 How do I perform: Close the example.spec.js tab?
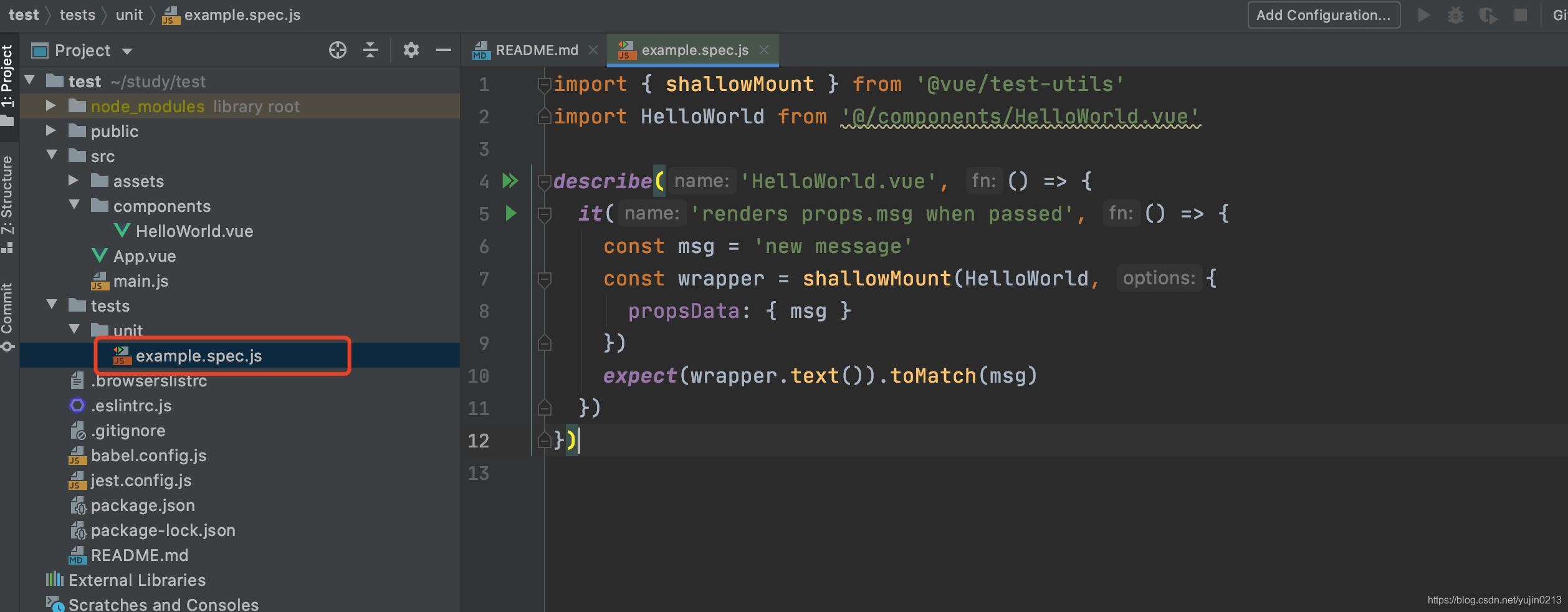(x=764, y=50)
